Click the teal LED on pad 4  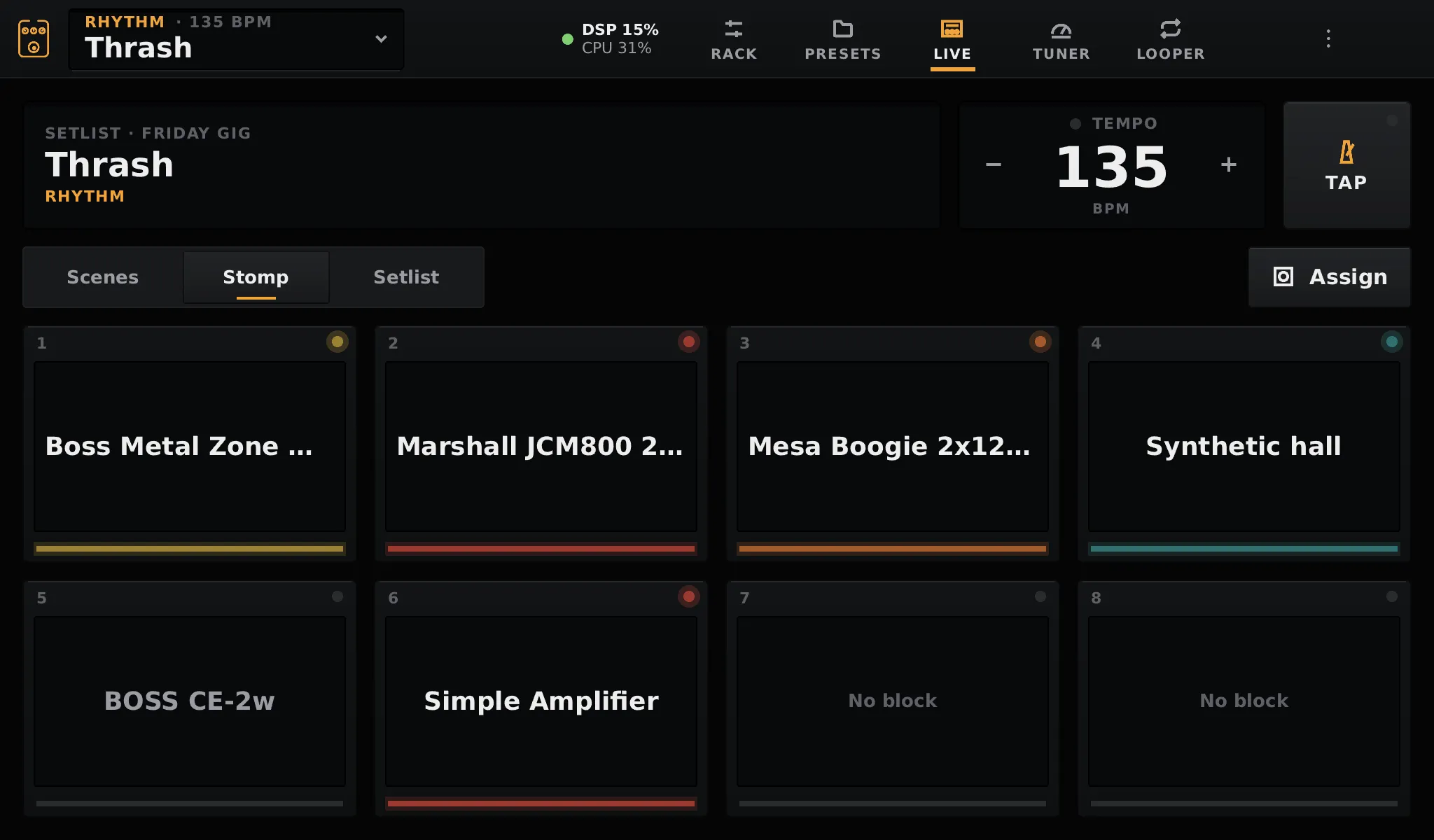1392,342
